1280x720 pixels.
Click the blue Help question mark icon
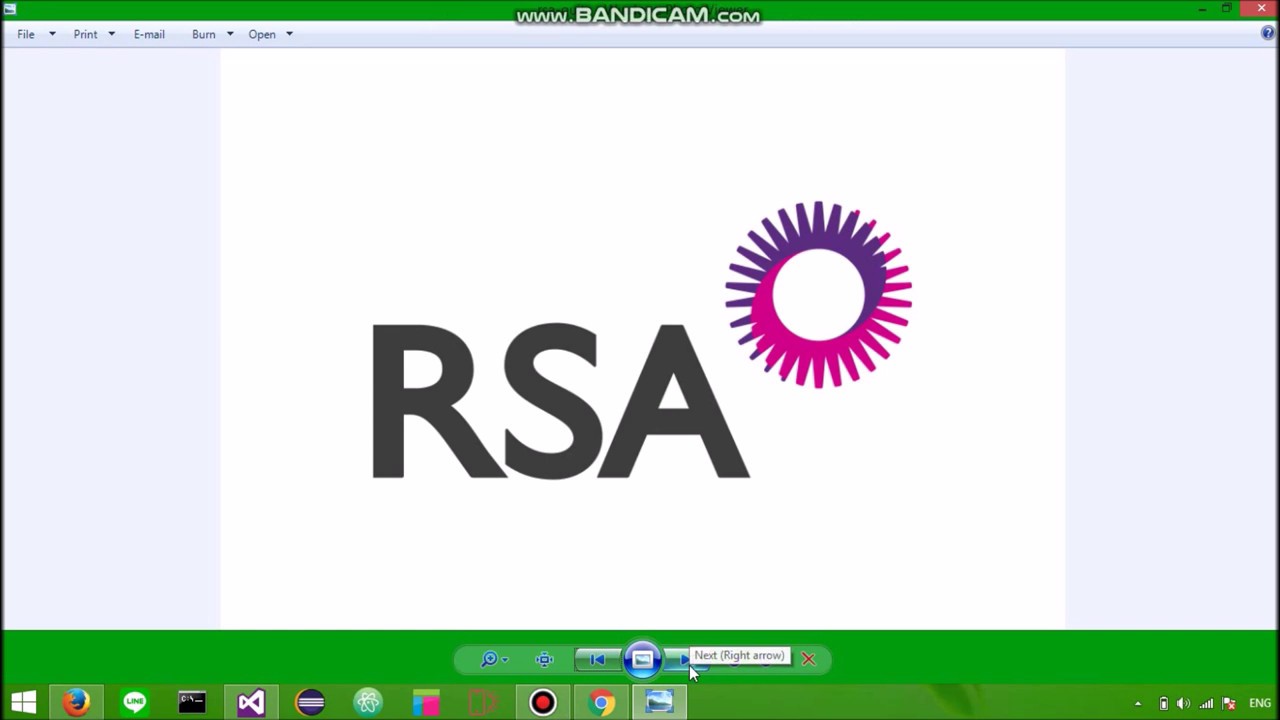click(1268, 33)
